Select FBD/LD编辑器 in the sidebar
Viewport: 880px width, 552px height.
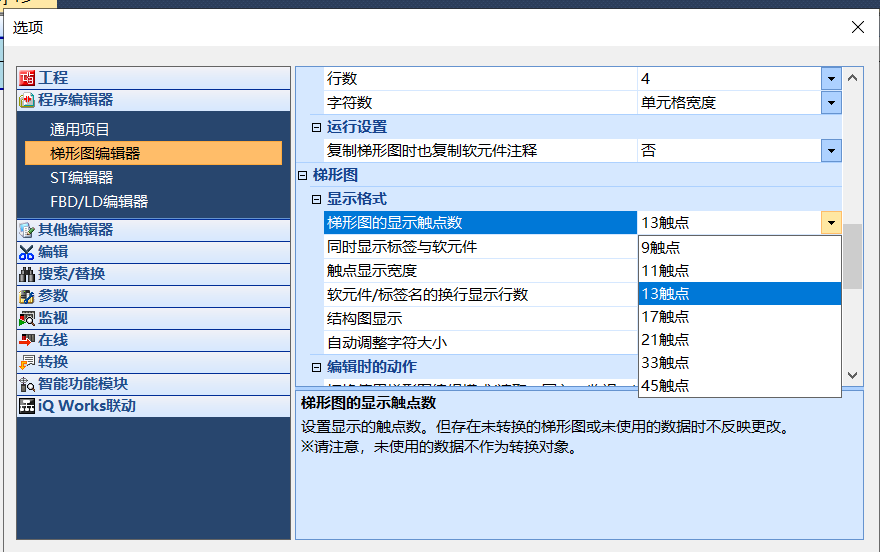pyautogui.click(x=99, y=202)
